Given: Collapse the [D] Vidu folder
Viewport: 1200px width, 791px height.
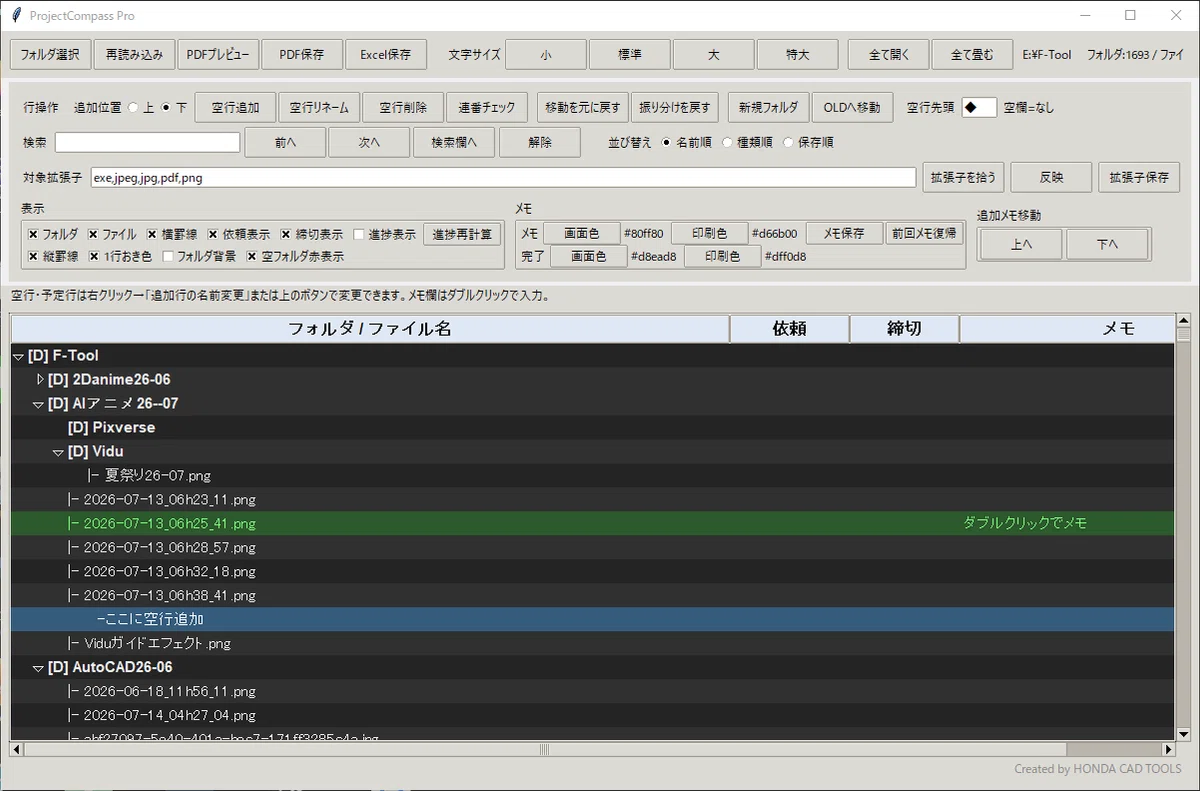Looking at the screenshot, I should (58, 452).
